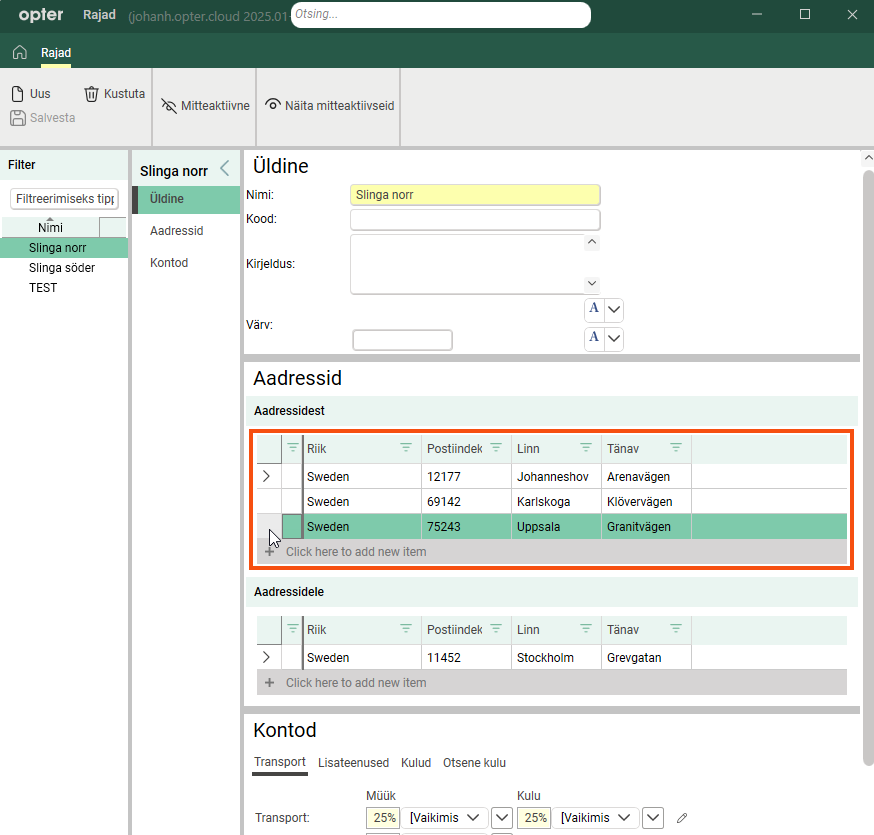
Task: Open the first Värv color picker dropdown
Action: coord(614,309)
